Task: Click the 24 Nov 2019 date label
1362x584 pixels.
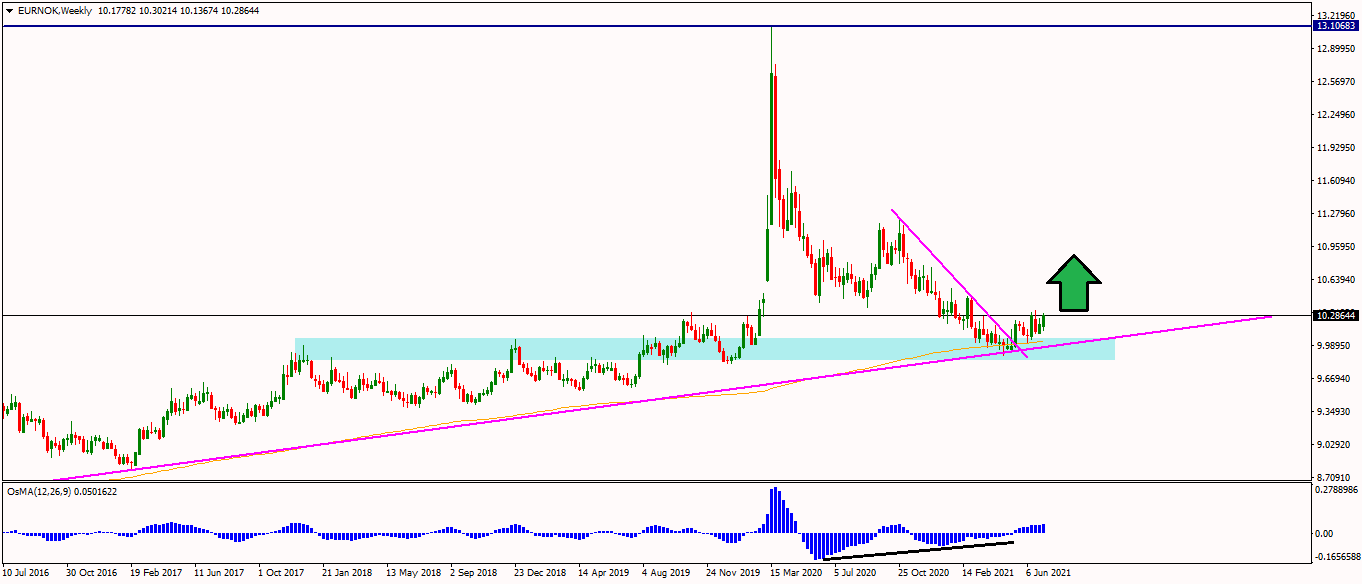Action: [731, 574]
